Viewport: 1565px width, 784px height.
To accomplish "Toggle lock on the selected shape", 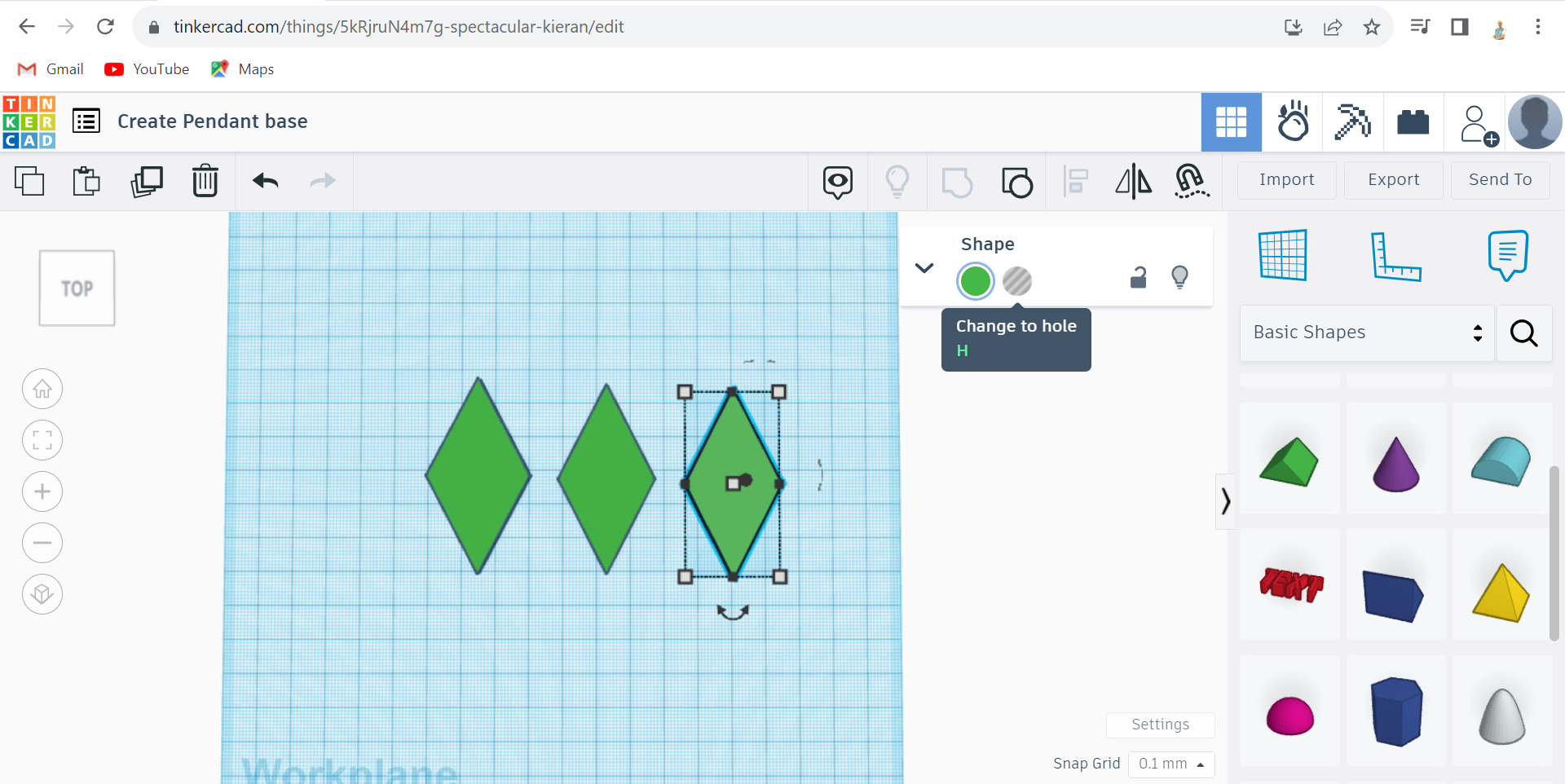I will click(x=1139, y=278).
